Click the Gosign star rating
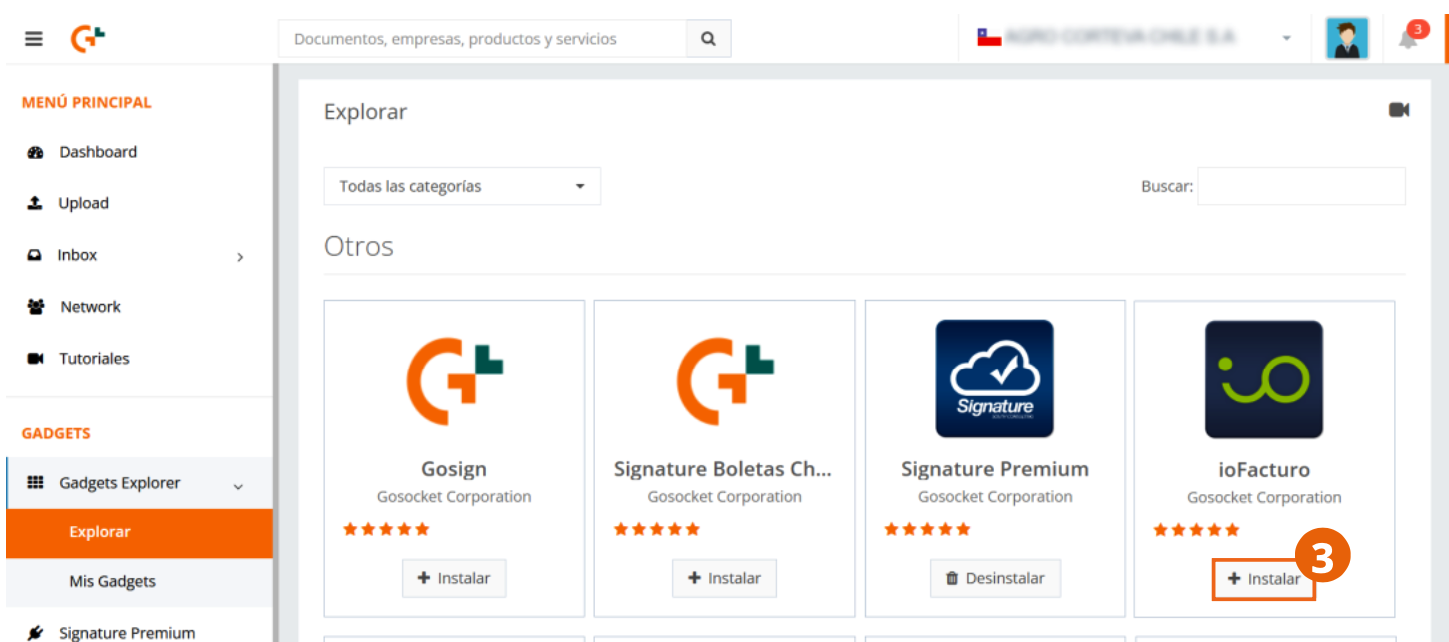1449x642 pixels. coord(386,529)
